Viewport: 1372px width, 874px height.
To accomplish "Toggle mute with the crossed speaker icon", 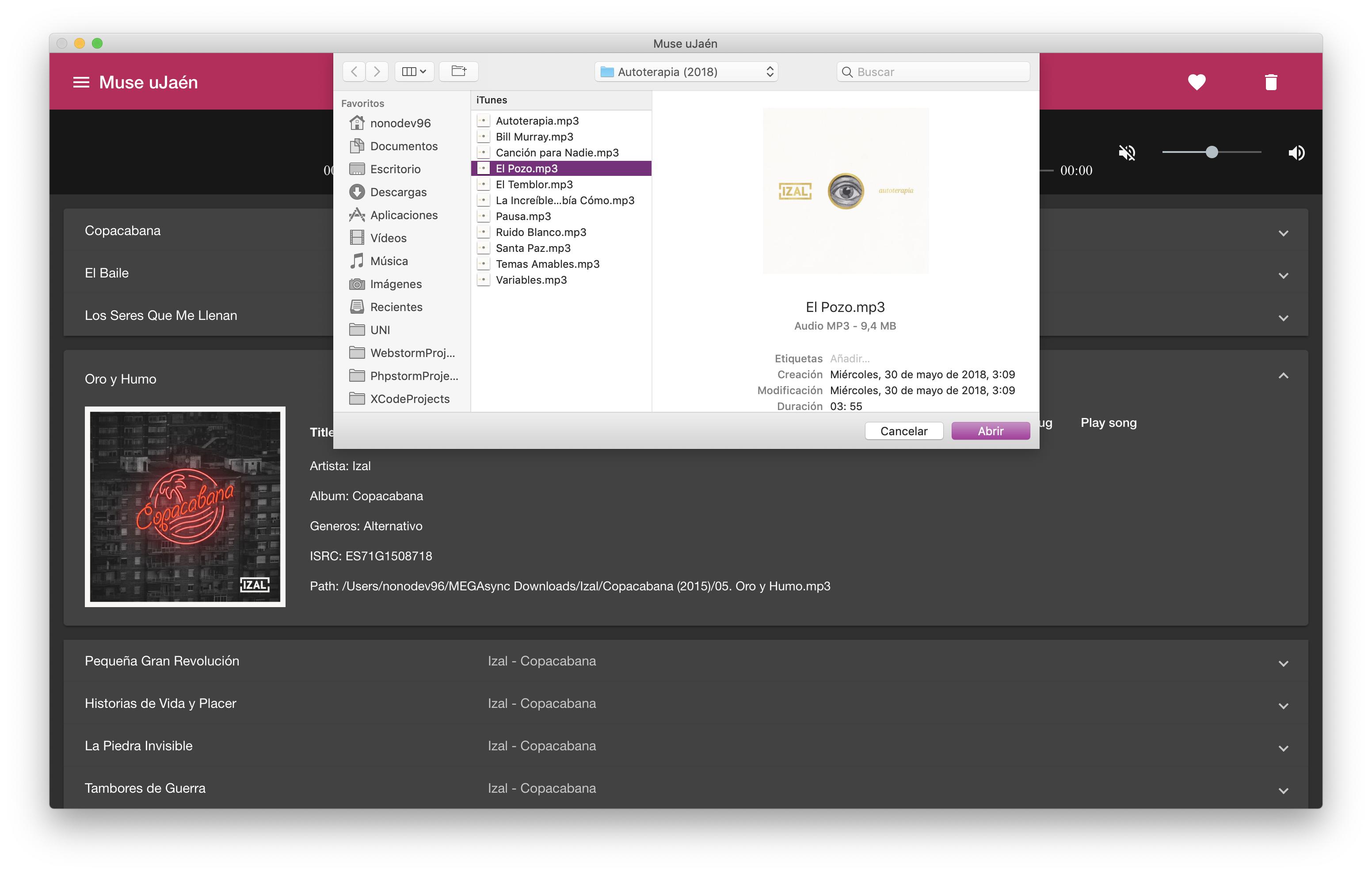I will point(1126,153).
